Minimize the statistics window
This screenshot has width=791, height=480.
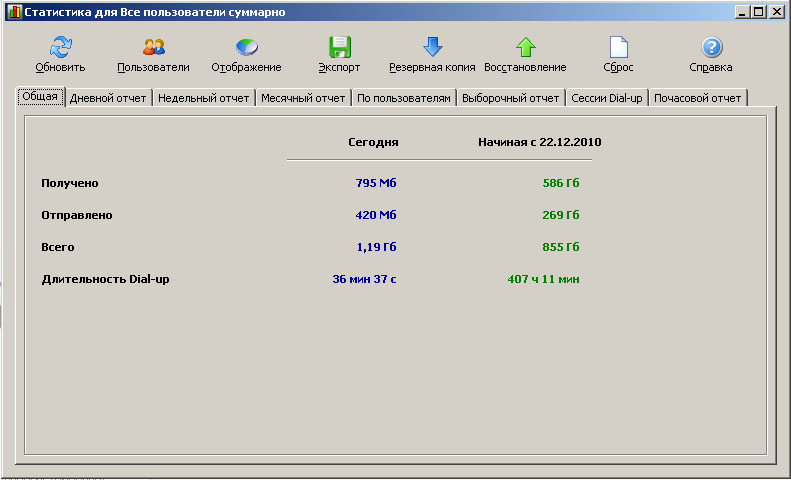[742, 12]
